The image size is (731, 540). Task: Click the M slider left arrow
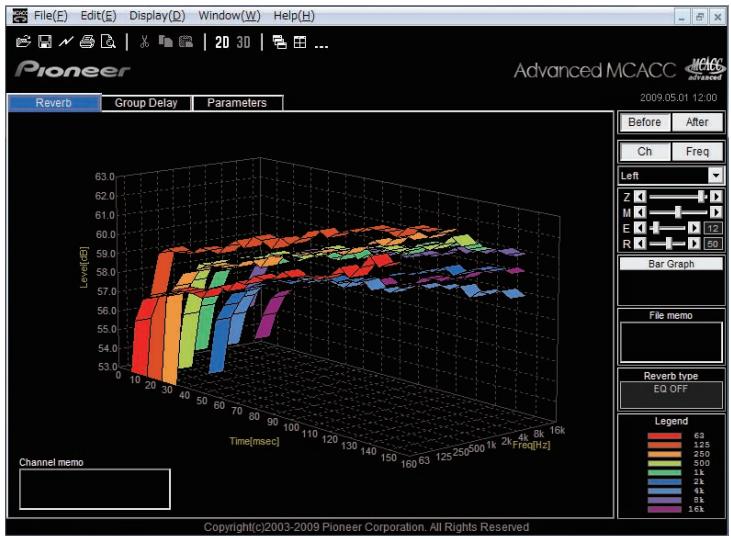641,213
